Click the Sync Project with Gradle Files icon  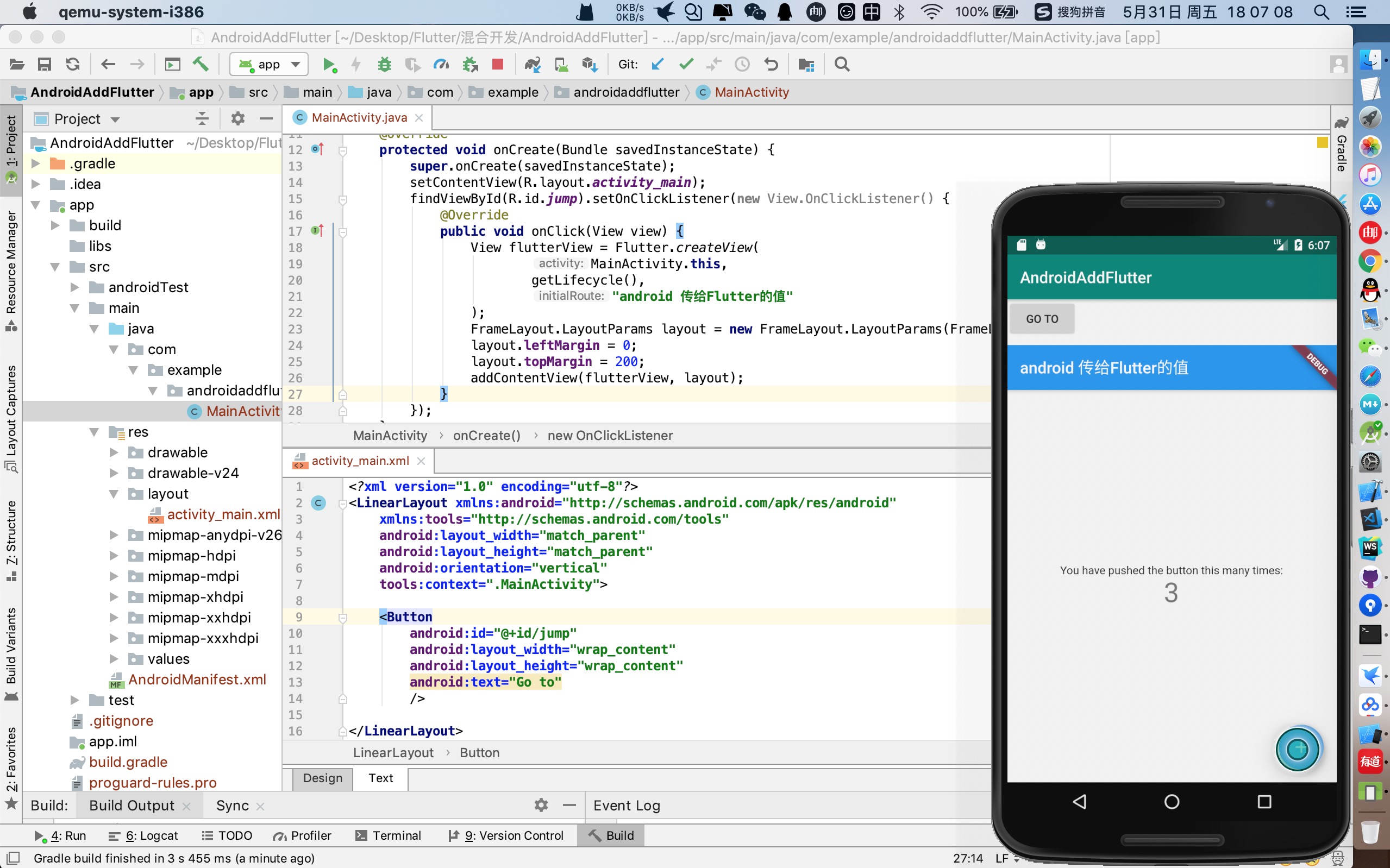tap(533, 64)
